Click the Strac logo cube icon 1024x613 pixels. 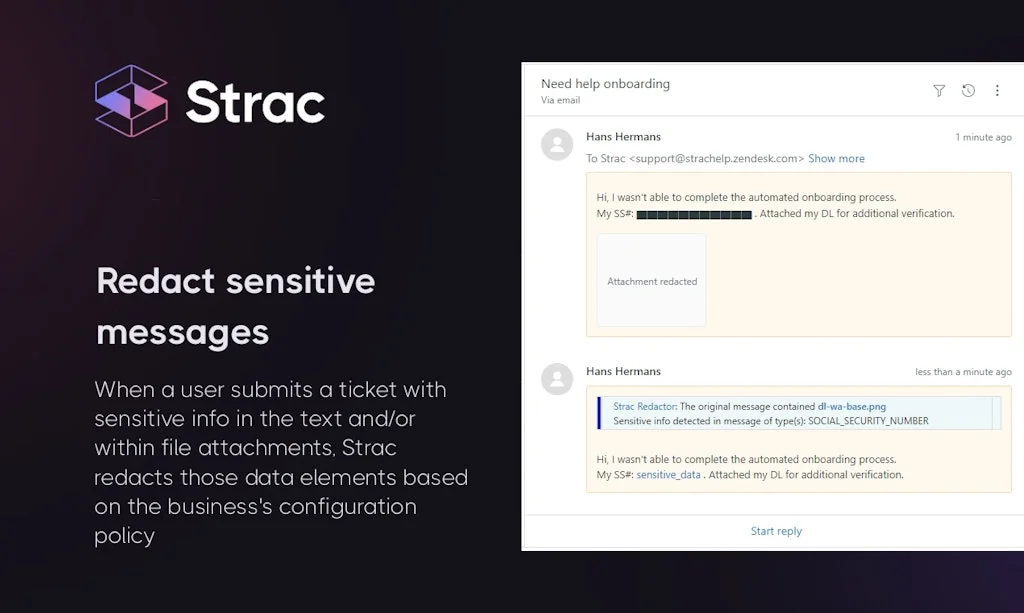tap(133, 100)
